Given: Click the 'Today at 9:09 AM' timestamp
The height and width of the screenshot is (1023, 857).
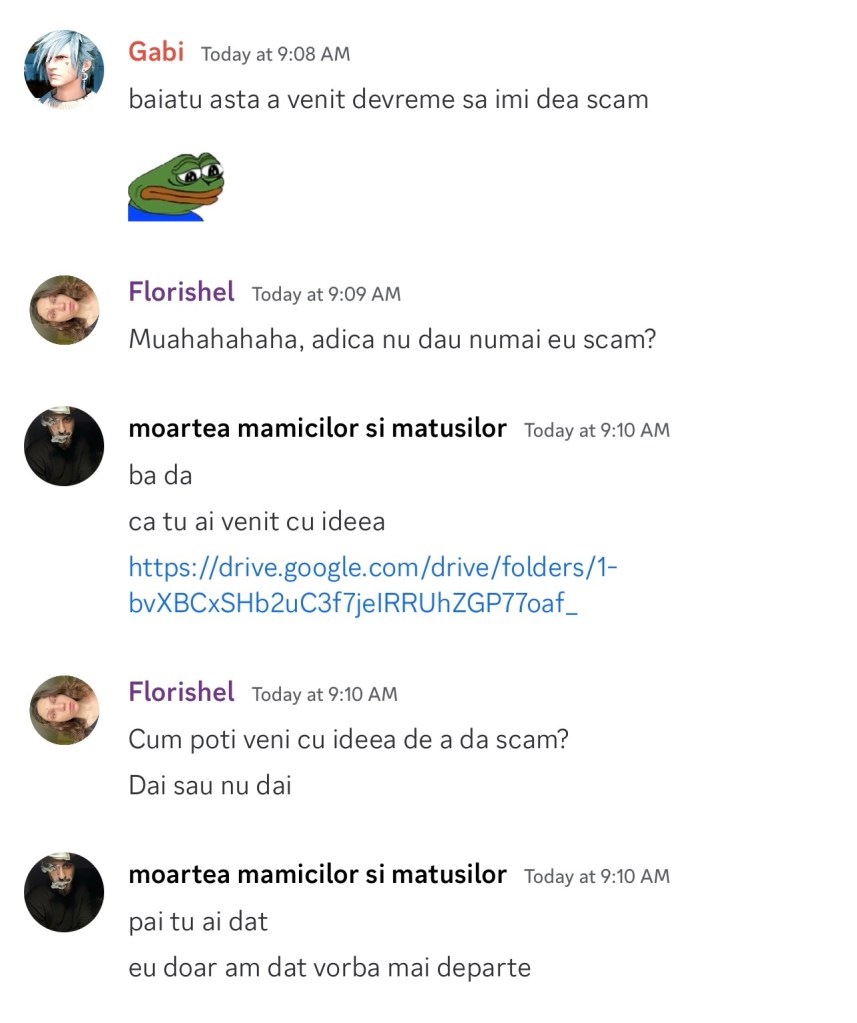Looking at the screenshot, I should coord(326,294).
